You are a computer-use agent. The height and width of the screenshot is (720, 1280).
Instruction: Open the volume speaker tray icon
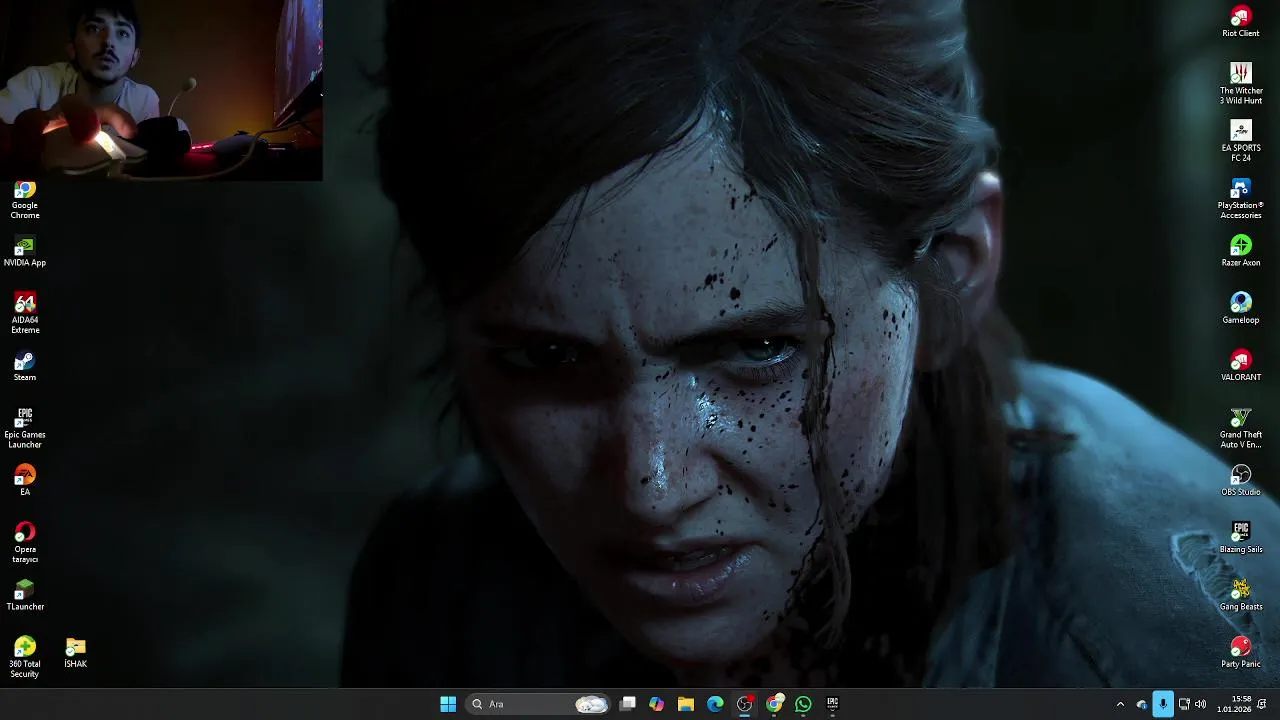pyautogui.click(x=1200, y=704)
